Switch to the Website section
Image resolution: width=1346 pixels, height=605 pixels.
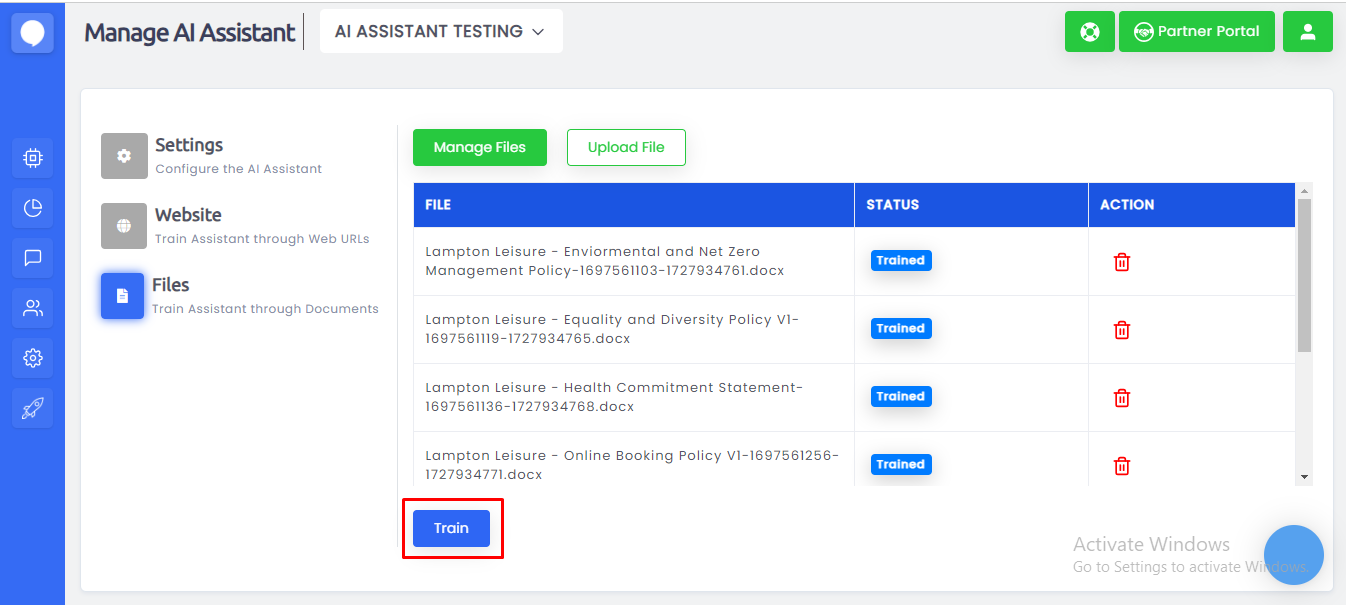[188, 215]
